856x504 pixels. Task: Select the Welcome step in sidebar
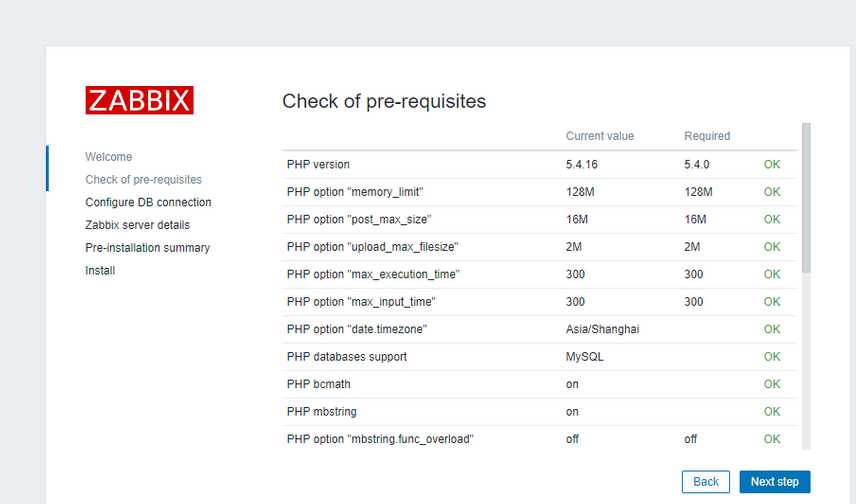click(x=109, y=157)
